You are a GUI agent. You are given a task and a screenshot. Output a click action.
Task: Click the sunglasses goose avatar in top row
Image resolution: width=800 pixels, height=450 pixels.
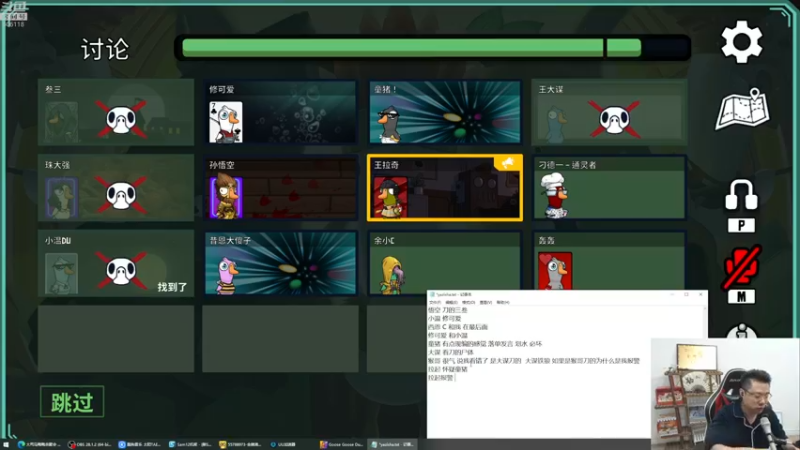[x=389, y=124]
